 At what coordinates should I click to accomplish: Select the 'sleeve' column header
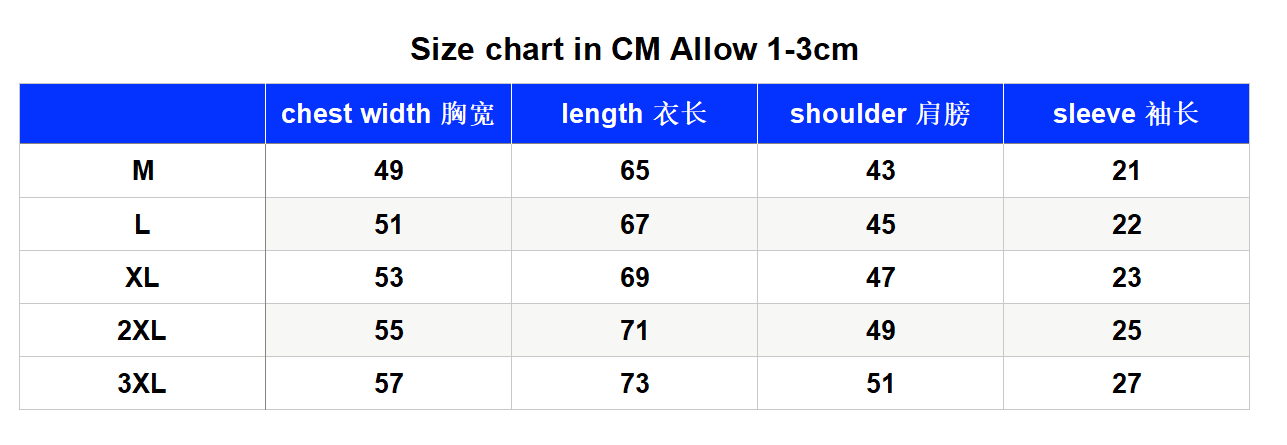coord(1126,114)
